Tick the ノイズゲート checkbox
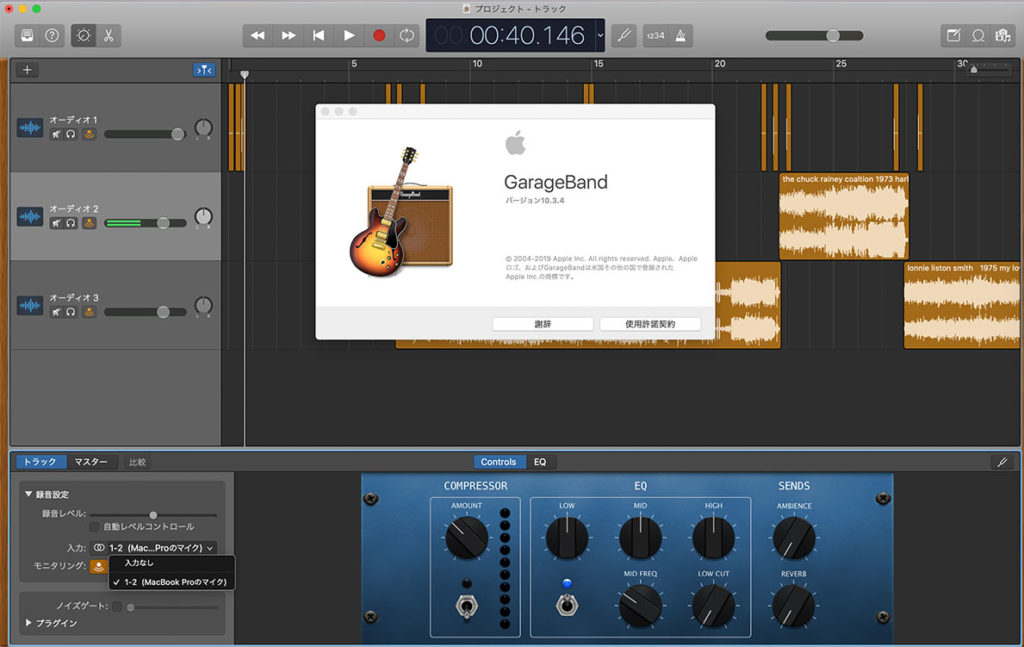Screen dimensions: 1024x647 click(x=117, y=606)
